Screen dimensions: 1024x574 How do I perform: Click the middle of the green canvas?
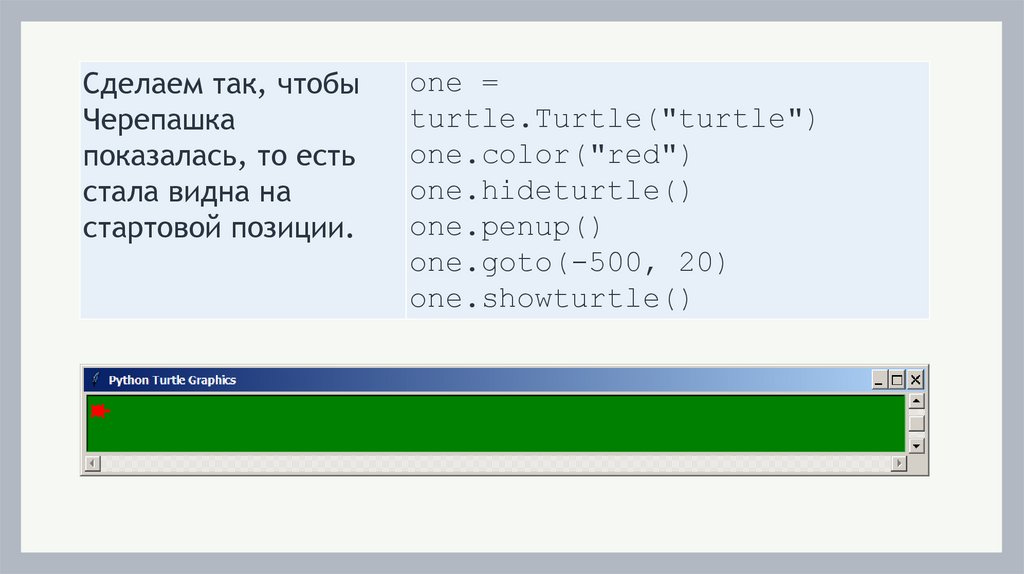496,423
